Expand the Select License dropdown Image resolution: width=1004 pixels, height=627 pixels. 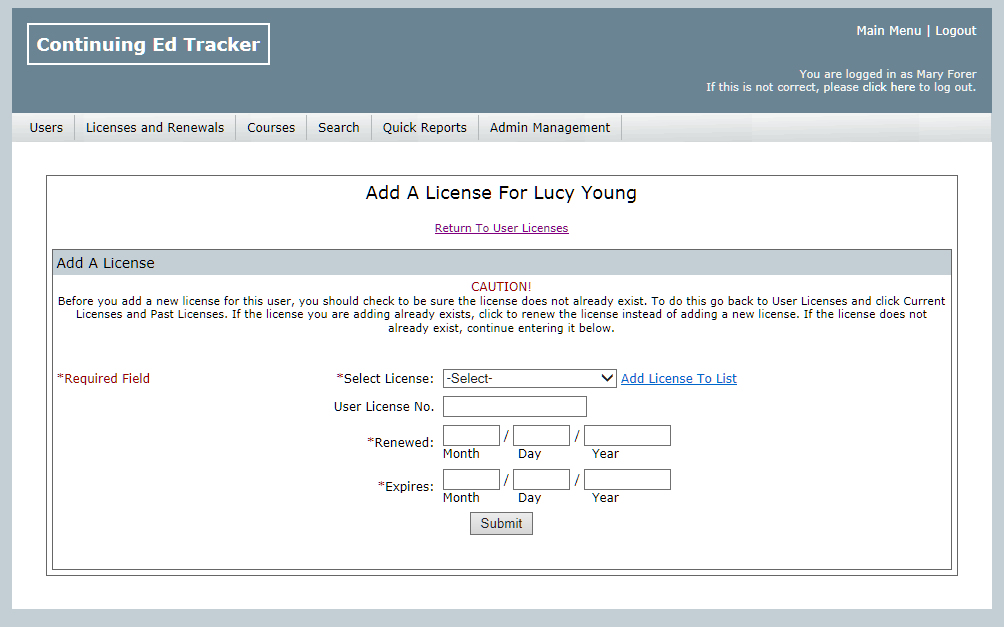coord(529,378)
